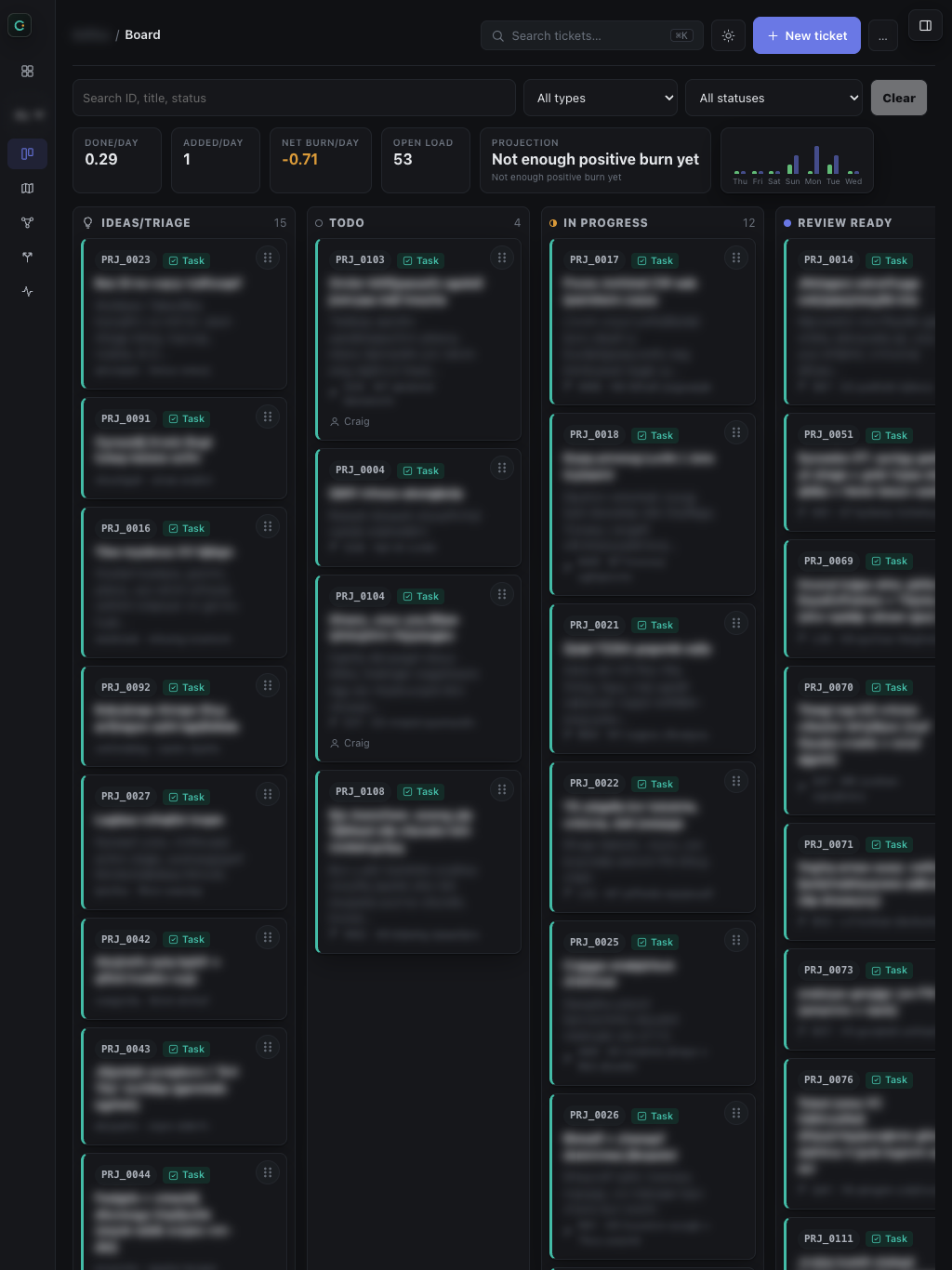Click drag handle on PRJ_0025 card

click(x=736, y=940)
